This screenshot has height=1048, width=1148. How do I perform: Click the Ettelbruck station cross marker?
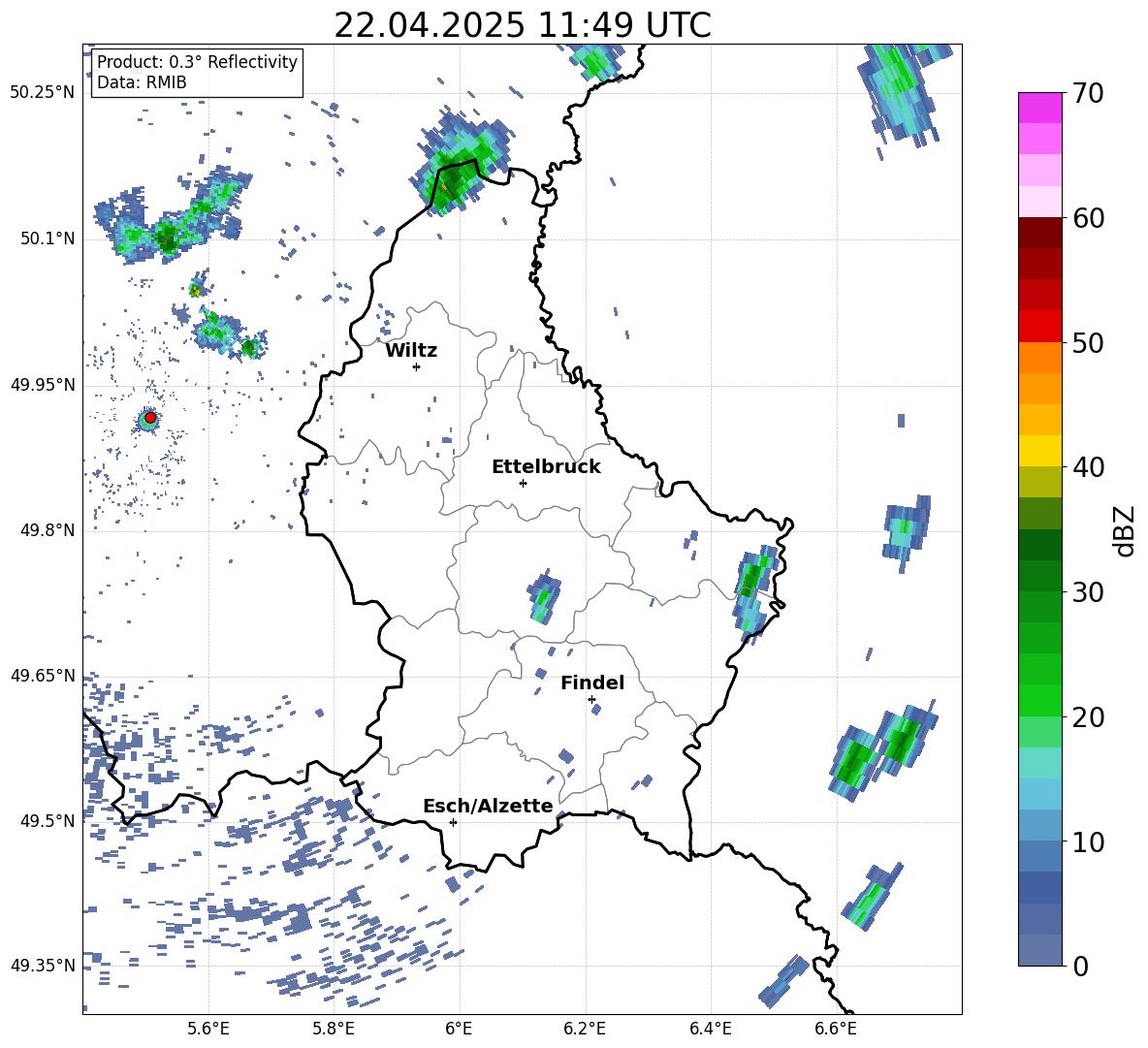coord(523,483)
